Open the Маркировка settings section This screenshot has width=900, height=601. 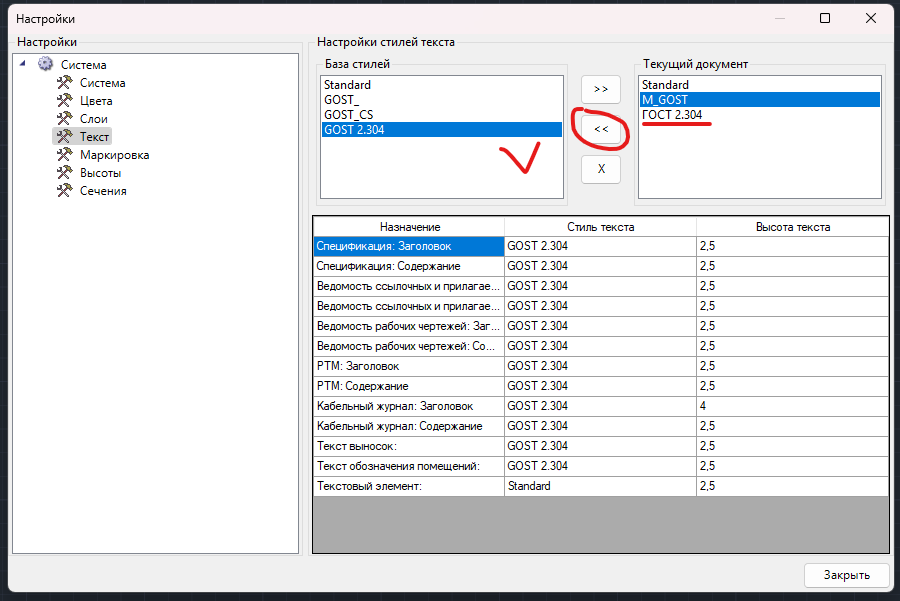coord(114,155)
